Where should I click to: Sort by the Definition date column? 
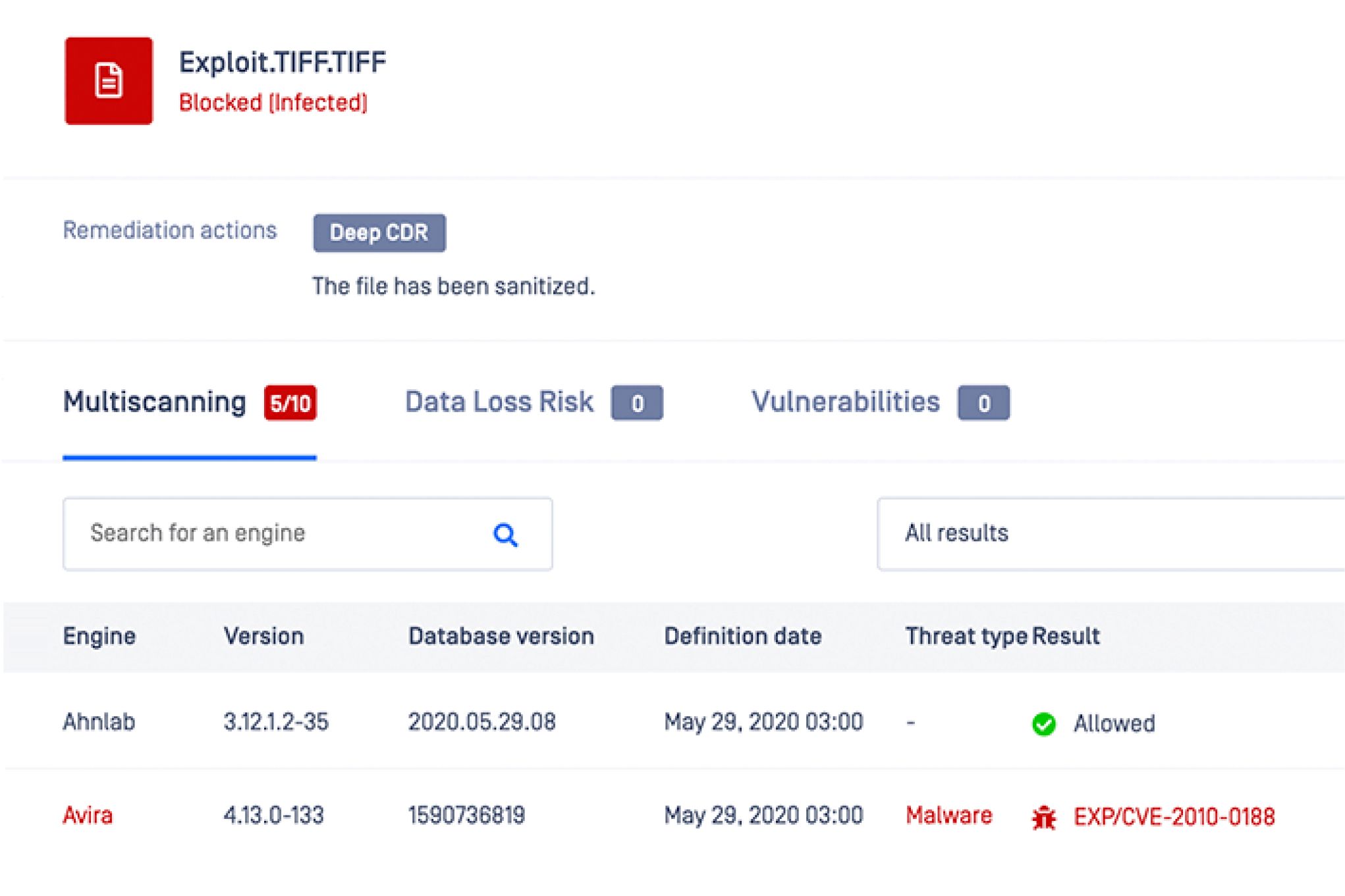click(x=743, y=637)
